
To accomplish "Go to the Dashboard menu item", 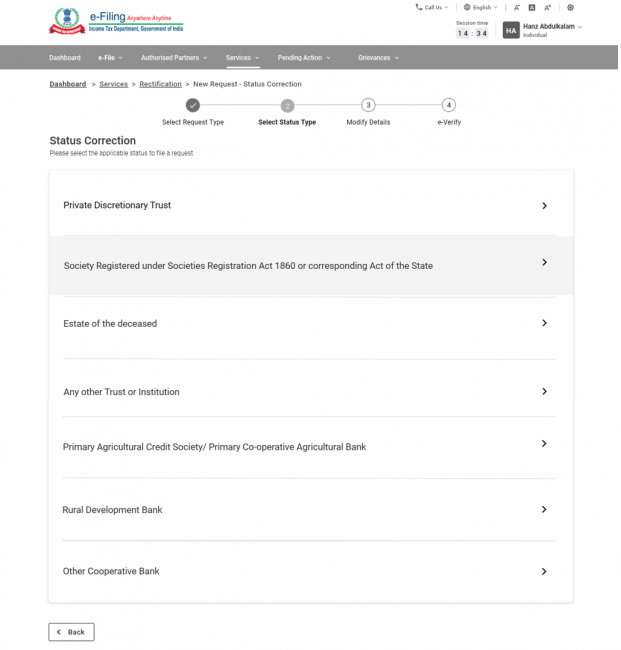I will click(x=65, y=58).
